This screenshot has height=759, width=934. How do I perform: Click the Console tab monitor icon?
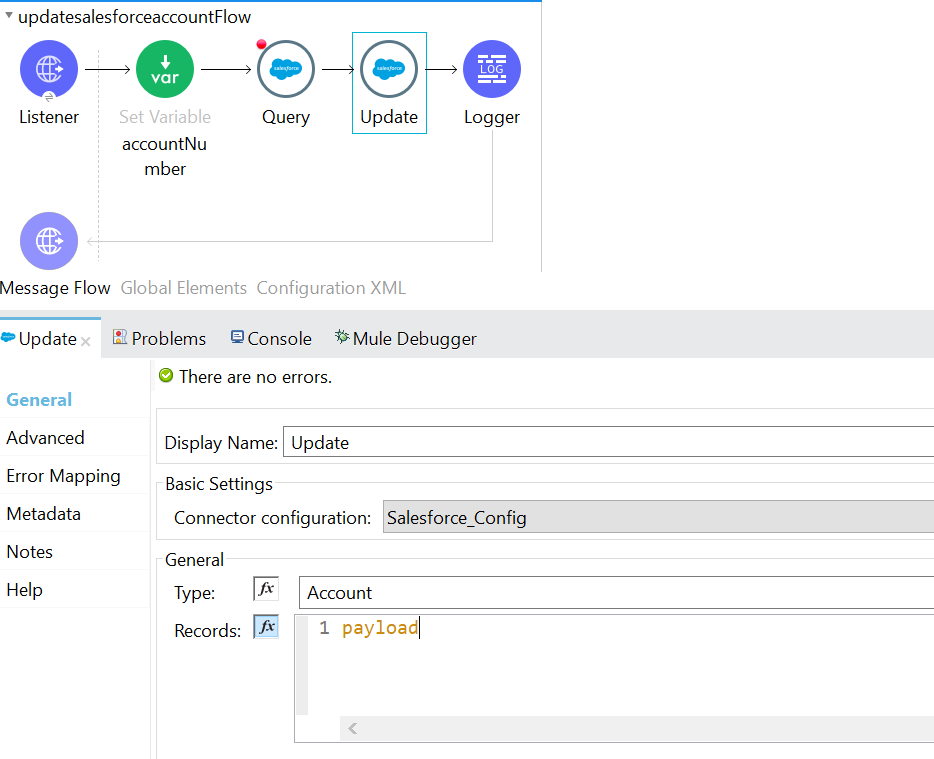[x=237, y=337]
